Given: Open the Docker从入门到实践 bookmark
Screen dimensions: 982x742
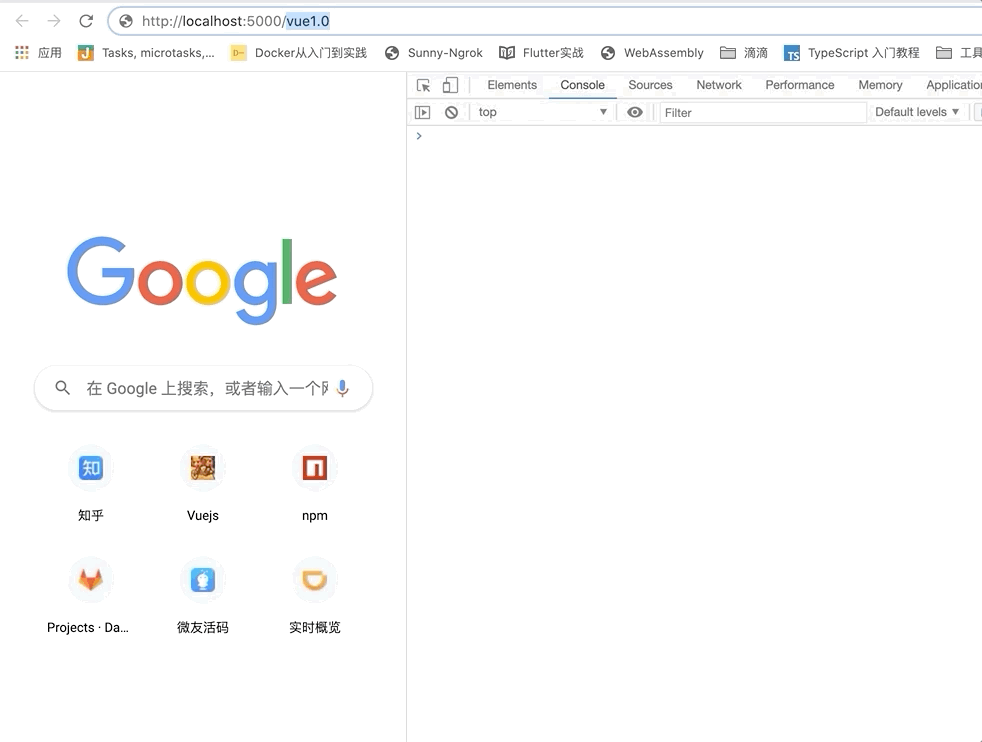Looking at the screenshot, I should click(x=299, y=53).
